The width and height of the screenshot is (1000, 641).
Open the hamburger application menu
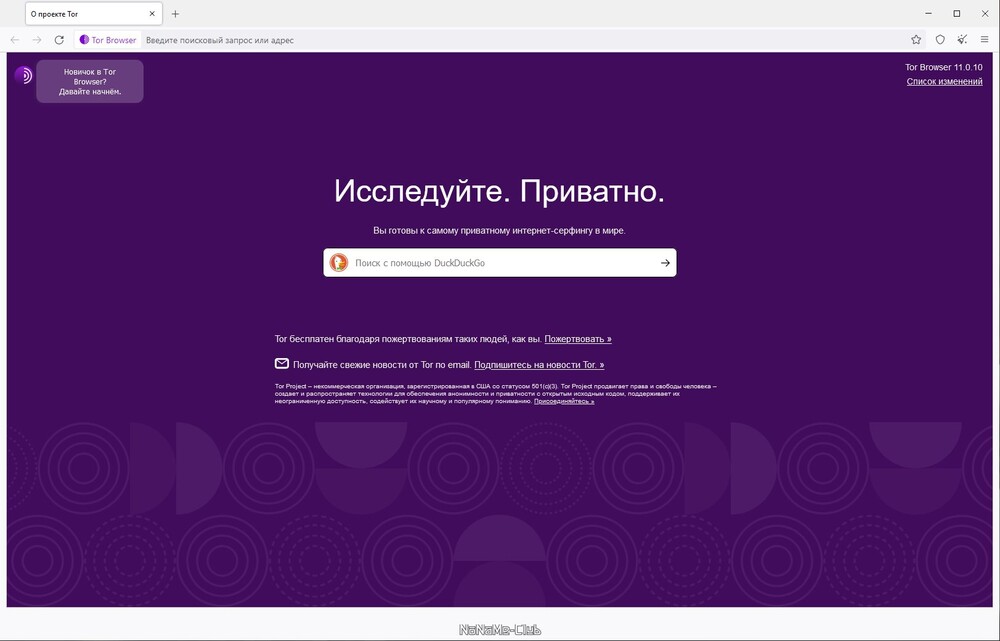coord(985,40)
